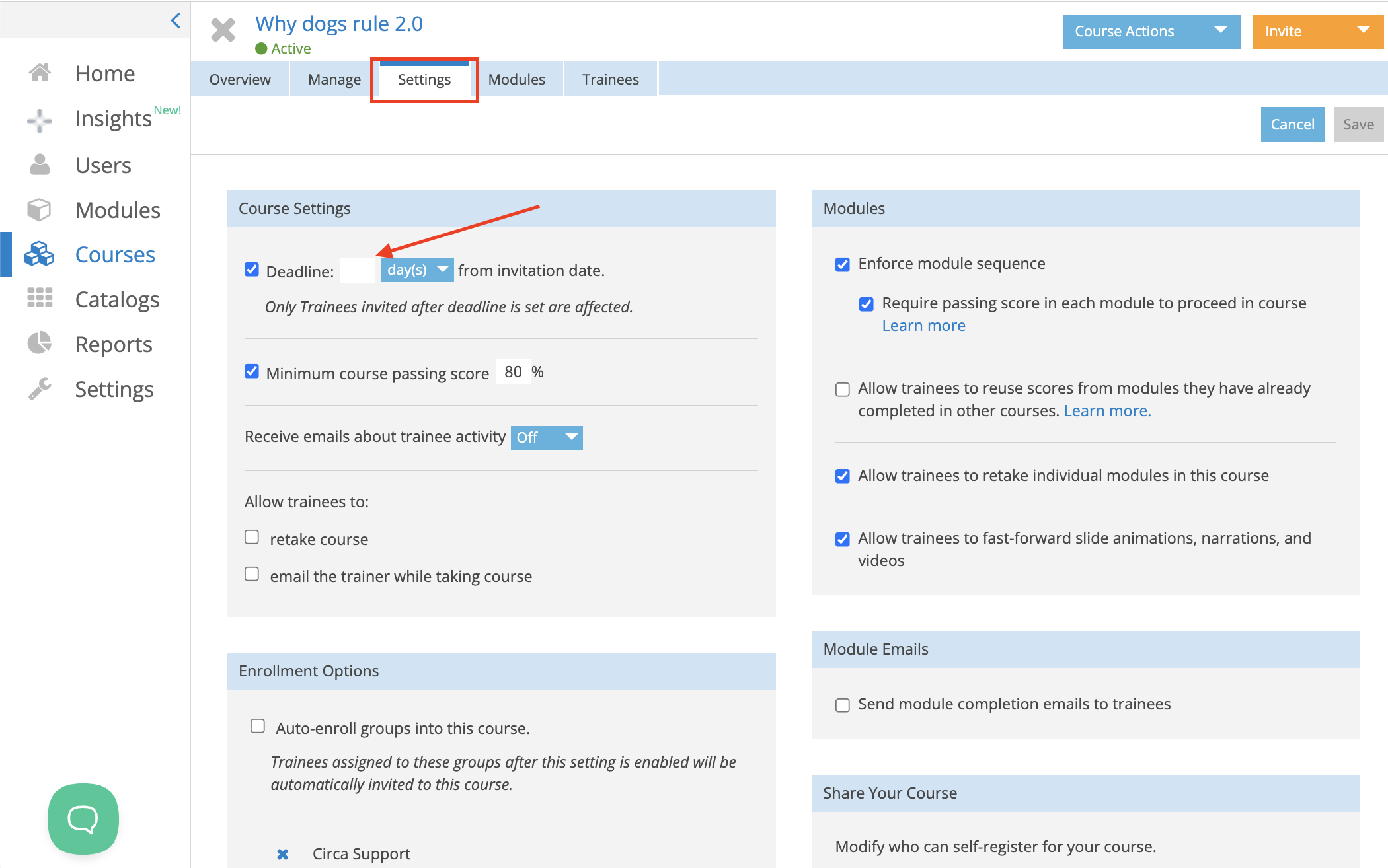Click the Deadline number input field
The height and width of the screenshot is (868, 1388).
358,270
